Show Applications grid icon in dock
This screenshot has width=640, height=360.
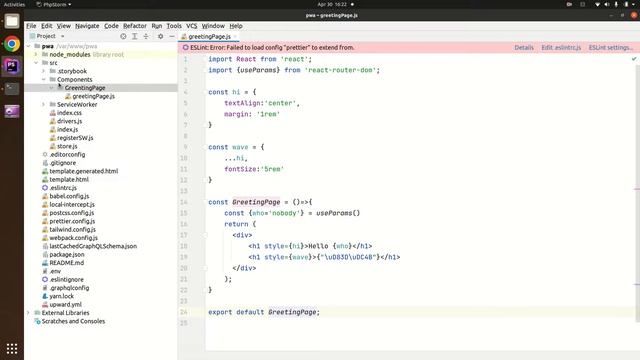12,348
